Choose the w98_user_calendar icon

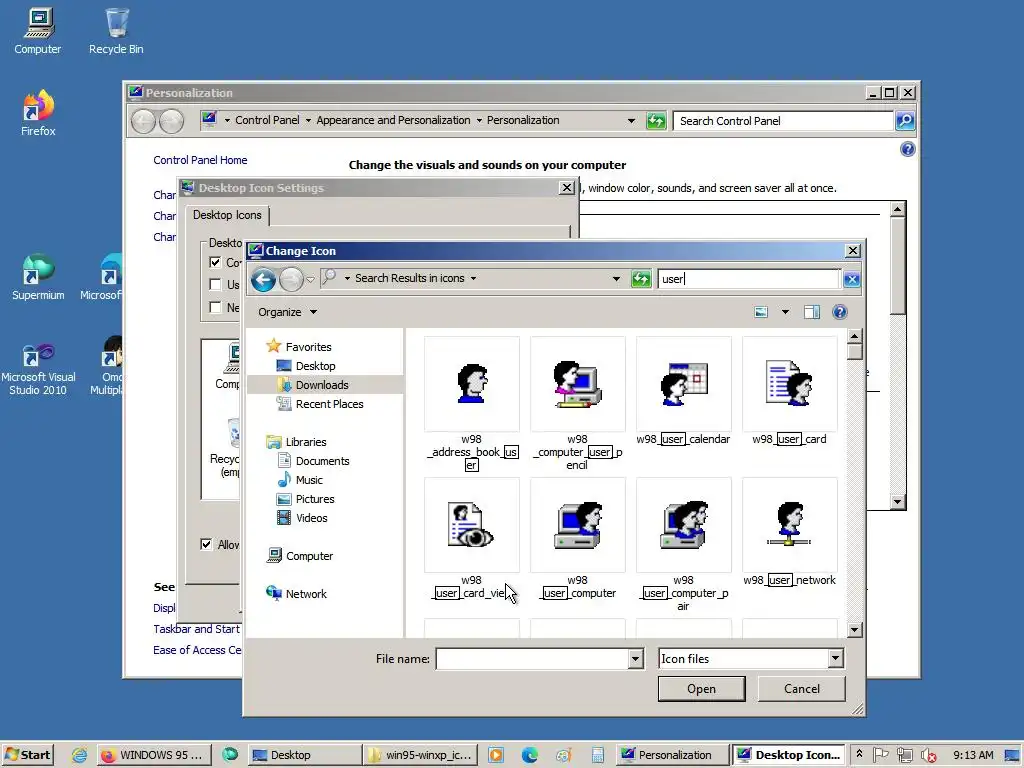683,384
